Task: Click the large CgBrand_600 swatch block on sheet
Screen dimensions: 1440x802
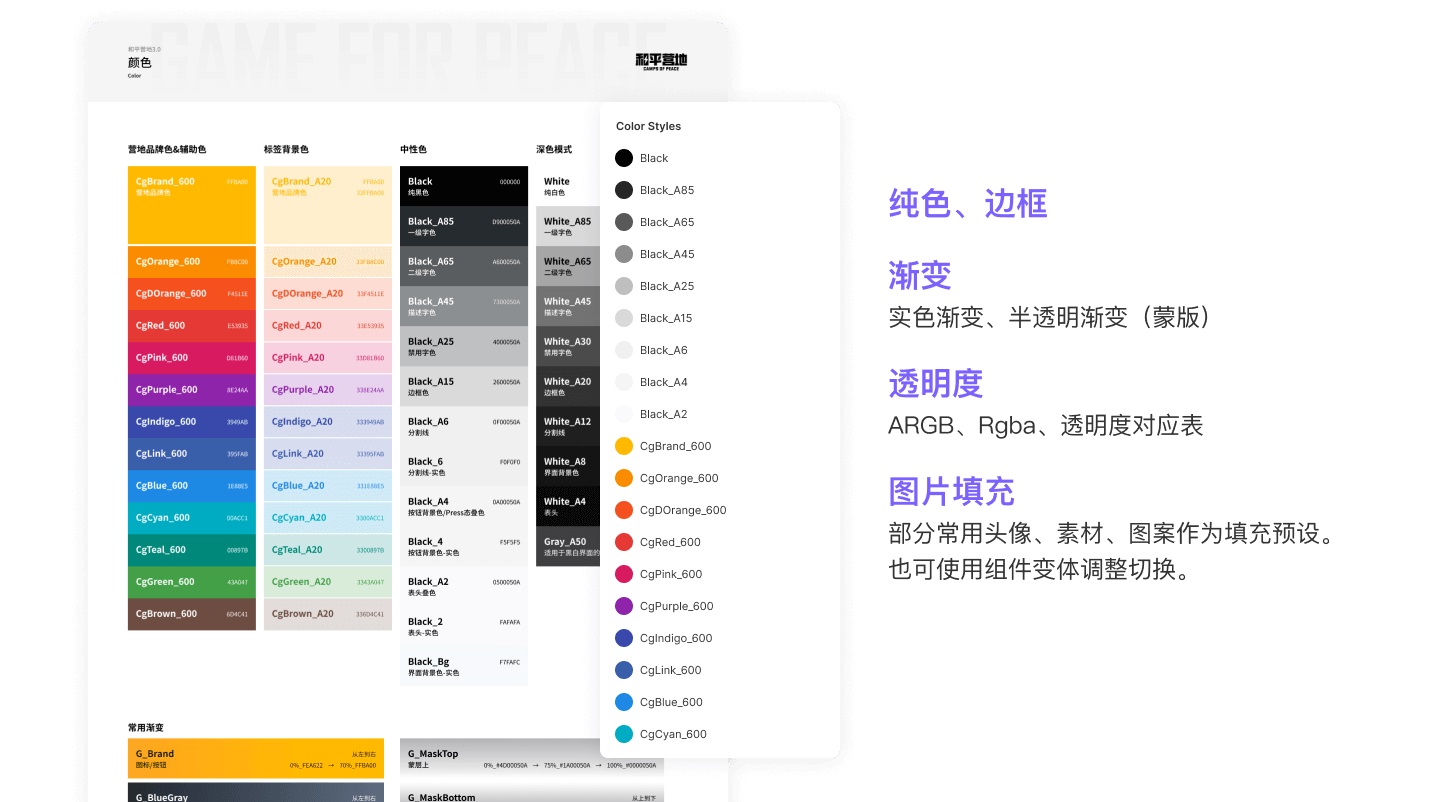Action: (192, 205)
